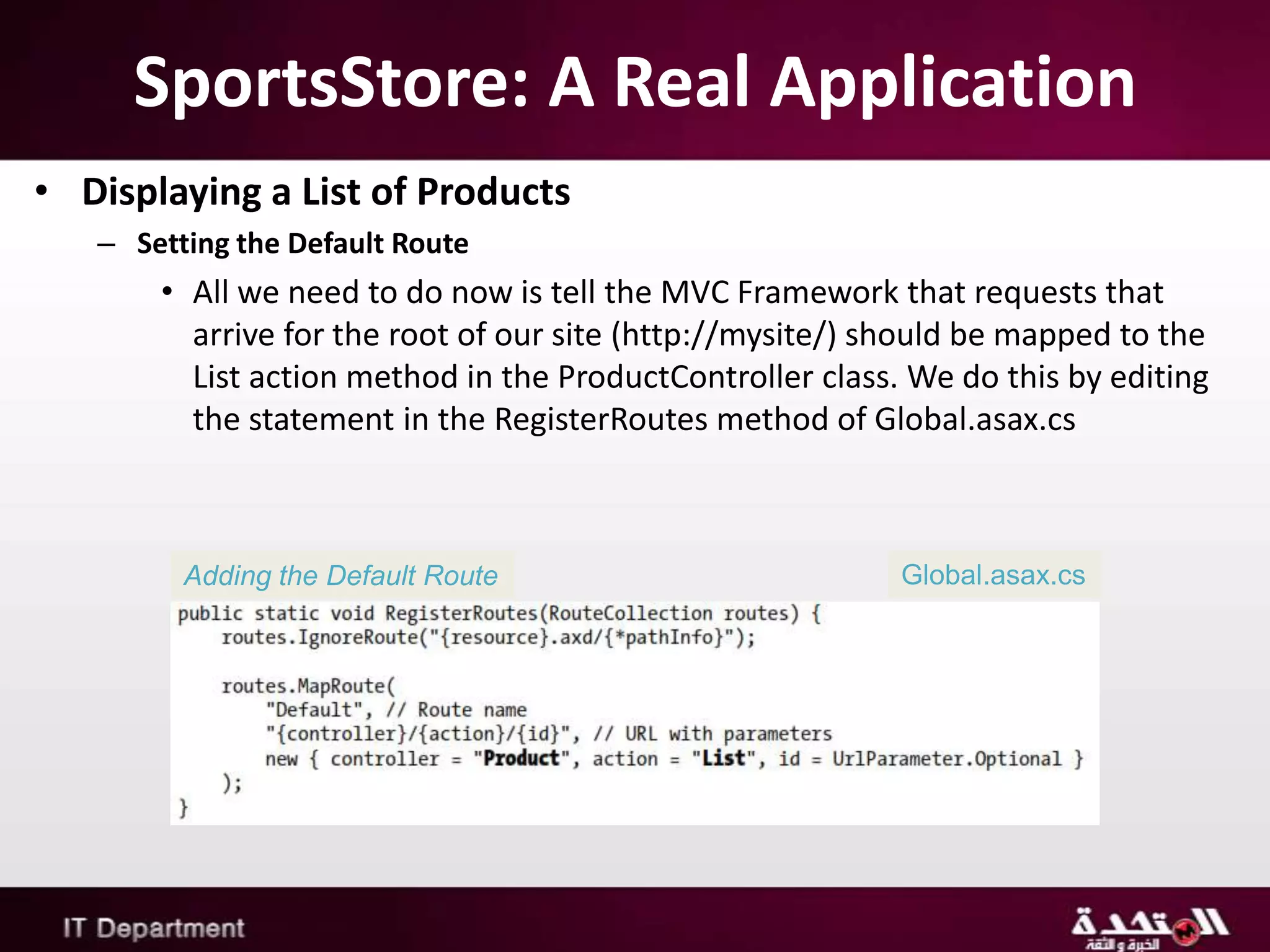1270x952 pixels.
Task: Click the paragraph starting 'All we need to do now'
Action: (701, 355)
